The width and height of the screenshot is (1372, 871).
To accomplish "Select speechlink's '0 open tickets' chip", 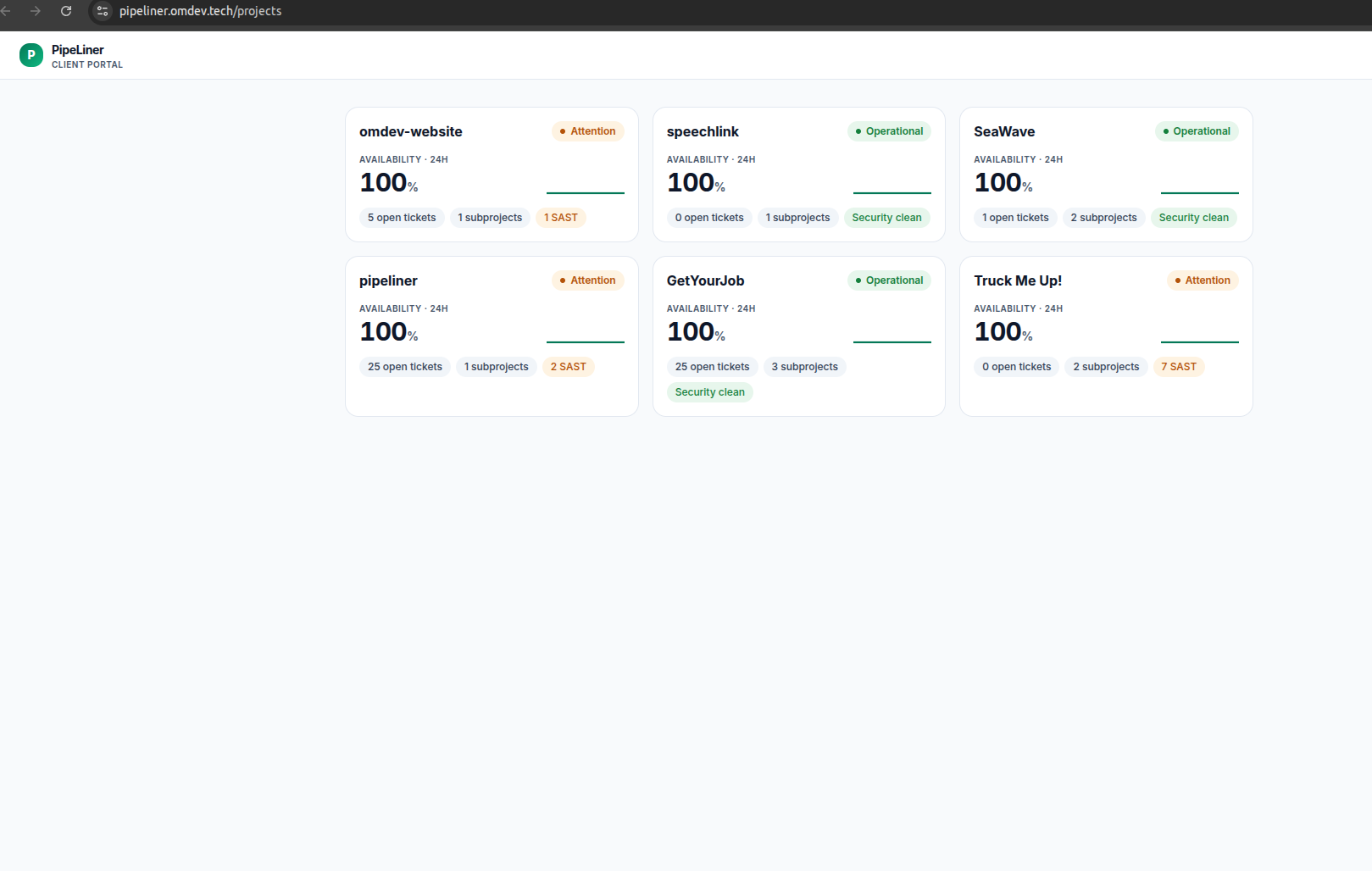I will [709, 218].
